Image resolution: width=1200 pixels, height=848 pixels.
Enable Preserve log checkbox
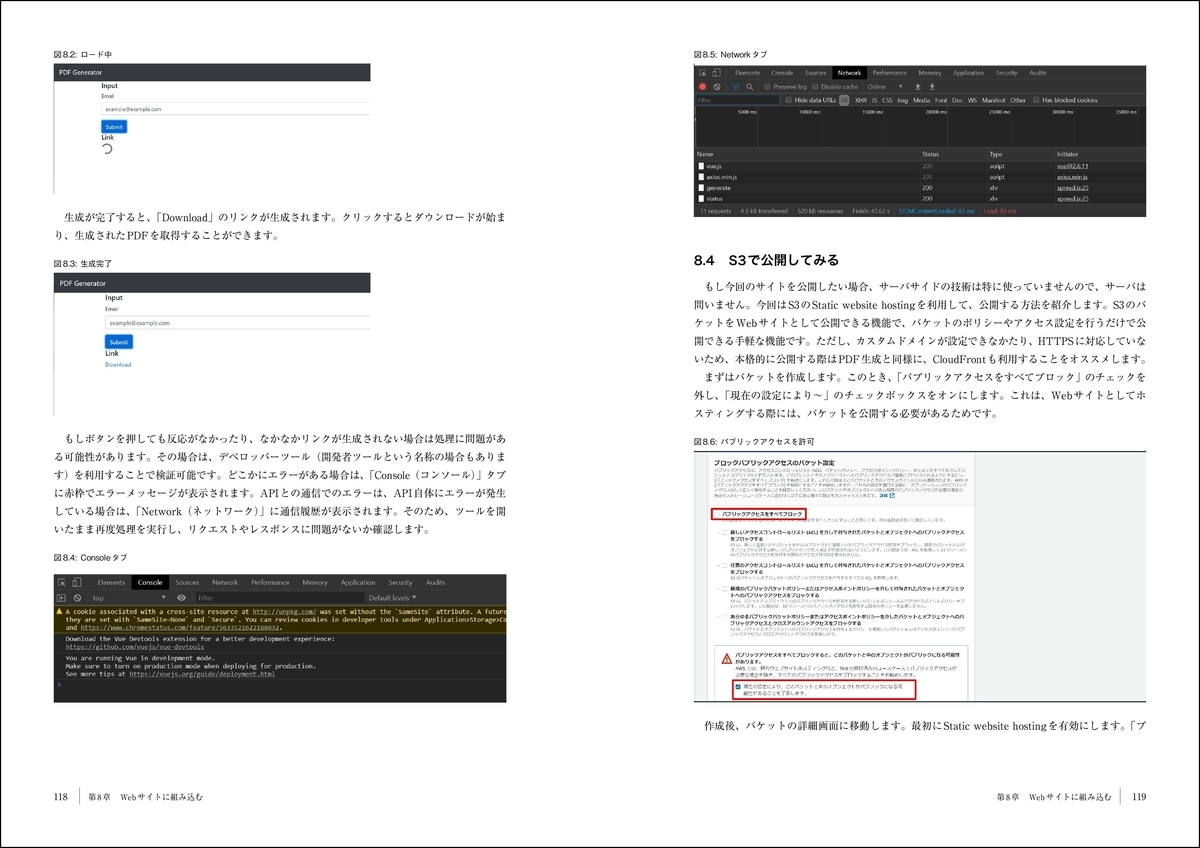(768, 87)
